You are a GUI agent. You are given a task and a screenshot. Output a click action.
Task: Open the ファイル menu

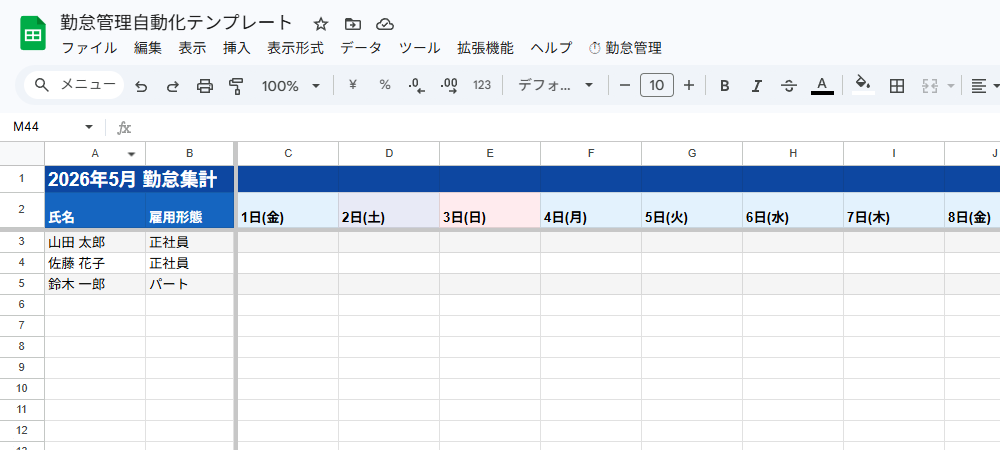(x=89, y=48)
